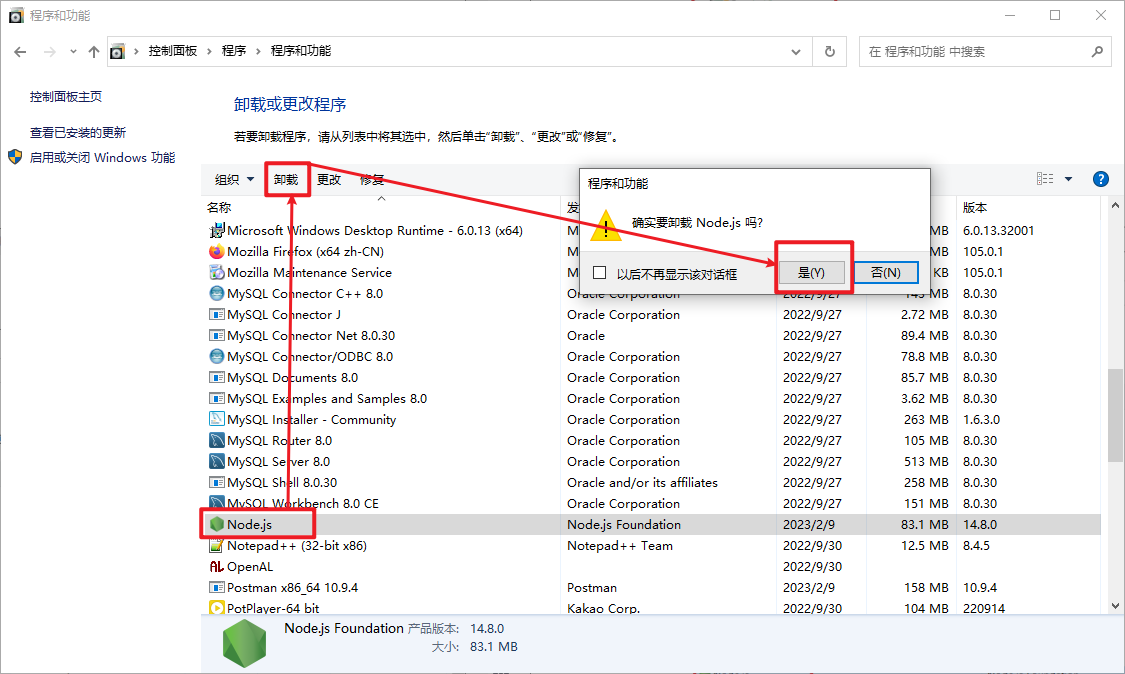
Task: Click scrollbar up arrow
Action: tap(1115, 205)
